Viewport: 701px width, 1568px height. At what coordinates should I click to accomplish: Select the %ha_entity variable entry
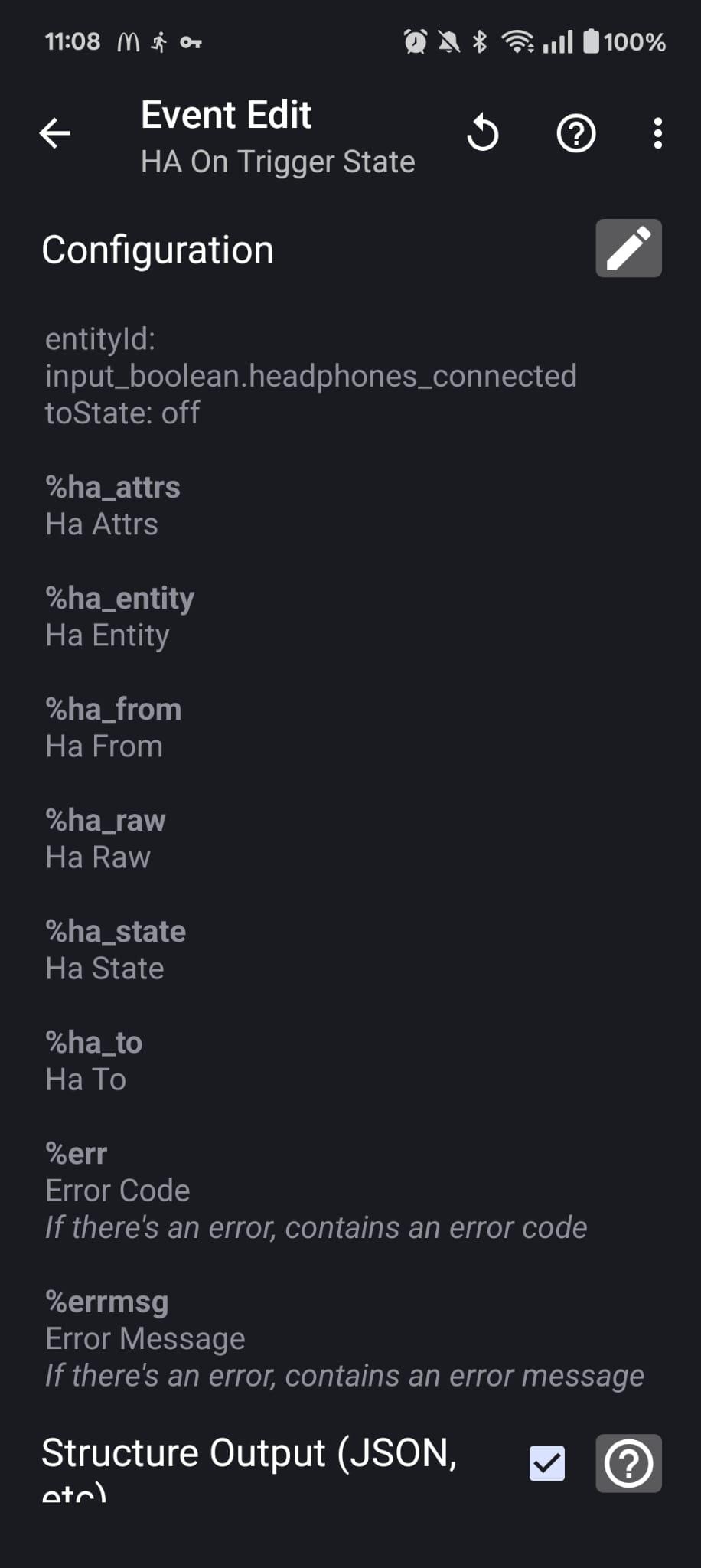120,616
